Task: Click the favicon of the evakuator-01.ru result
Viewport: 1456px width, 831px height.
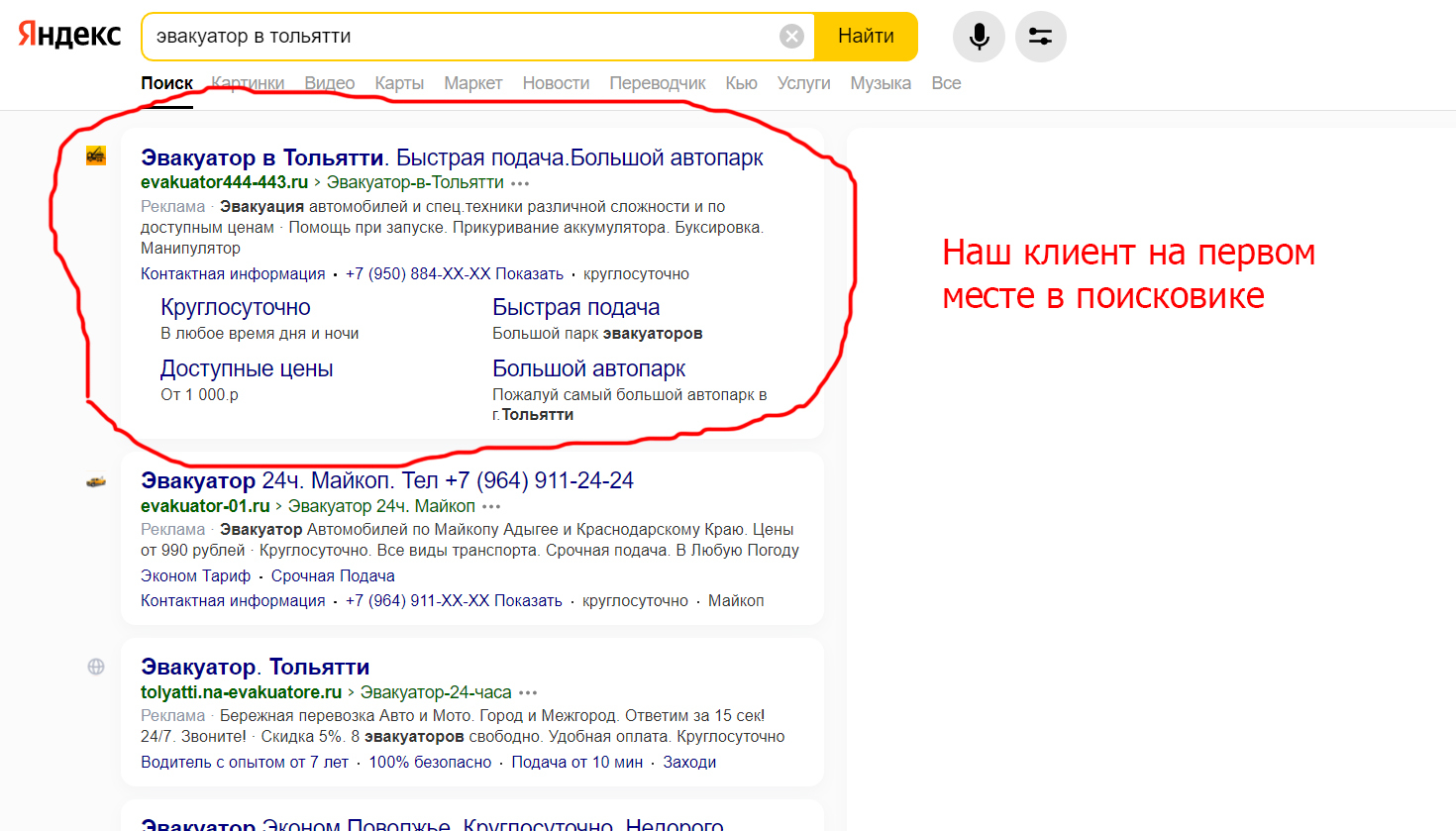Action: pyautogui.click(x=96, y=481)
